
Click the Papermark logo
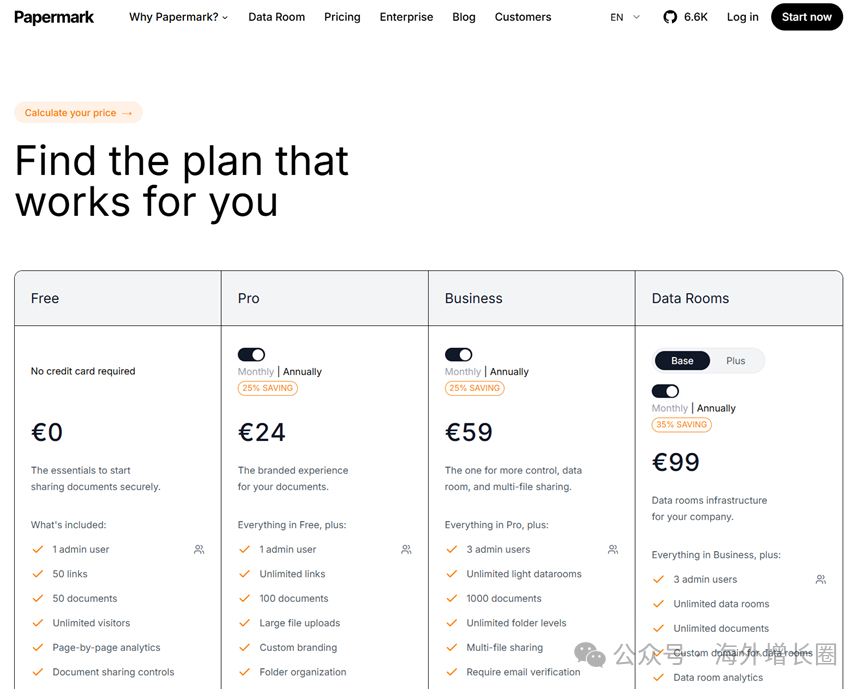click(x=54, y=17)
